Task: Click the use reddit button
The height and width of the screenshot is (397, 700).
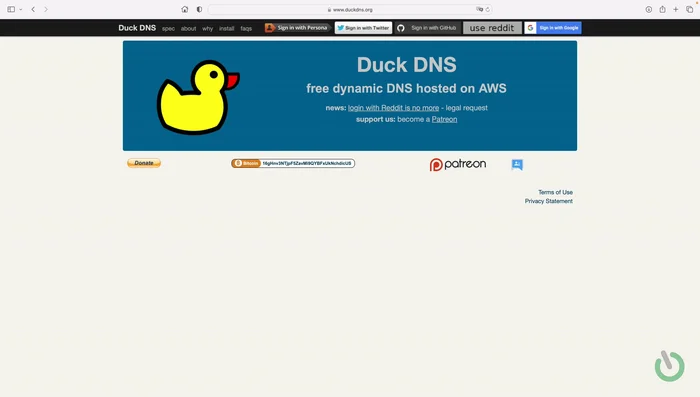Action: coord(492,28)
